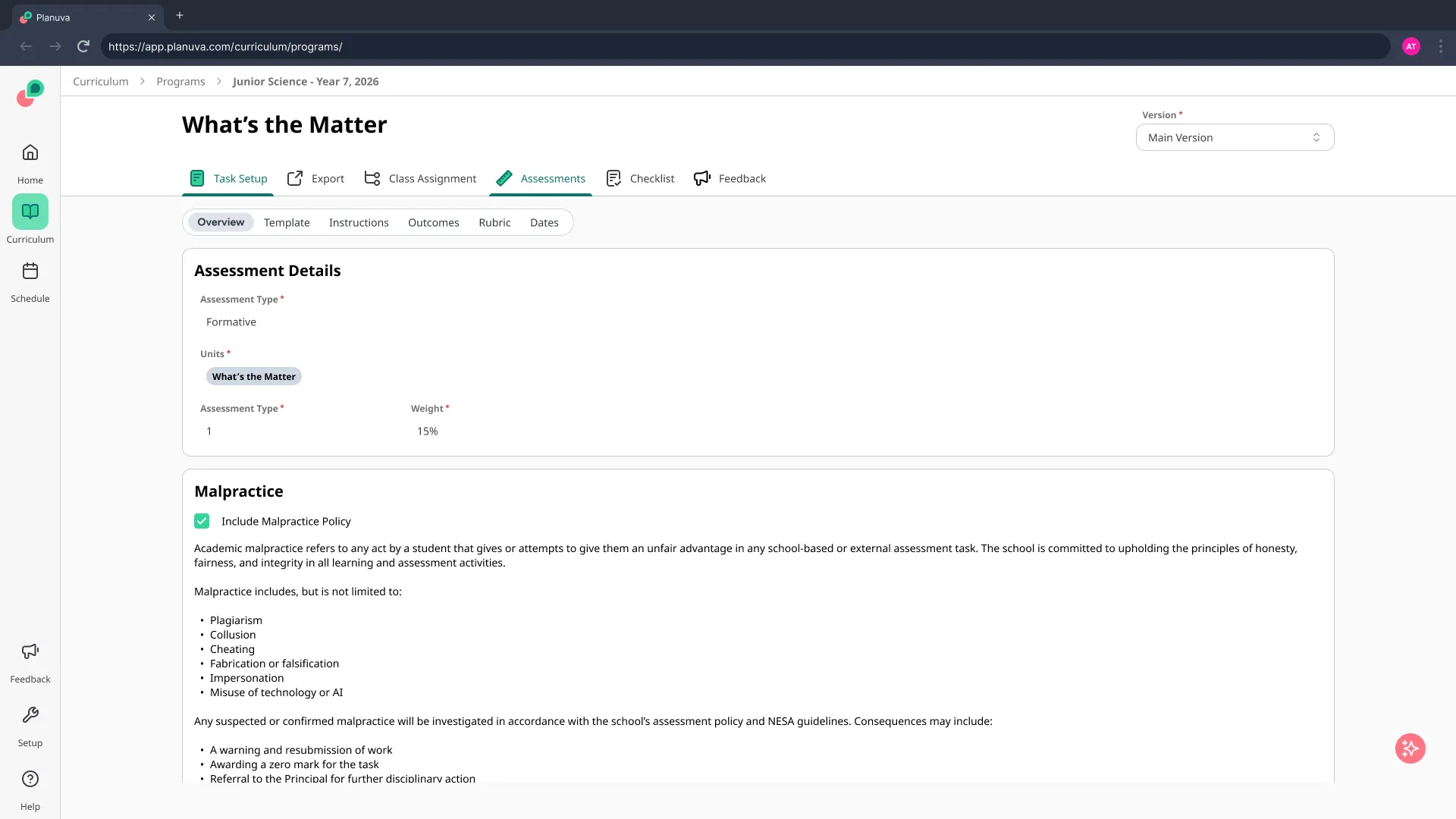Image resolution: width=1456 pixels, height=819 pixels.
Task: Click the Programs breadcrumb link
Action: (x=180, y=81)
